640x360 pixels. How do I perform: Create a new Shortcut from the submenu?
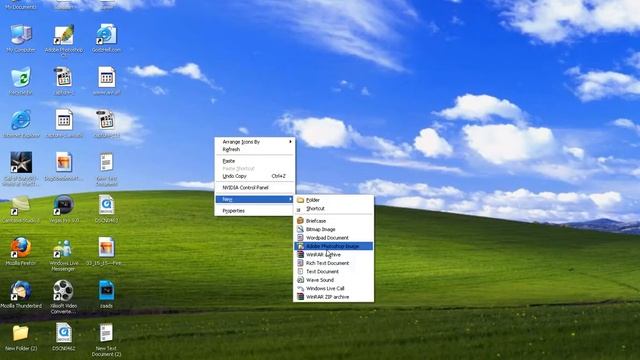333,209
